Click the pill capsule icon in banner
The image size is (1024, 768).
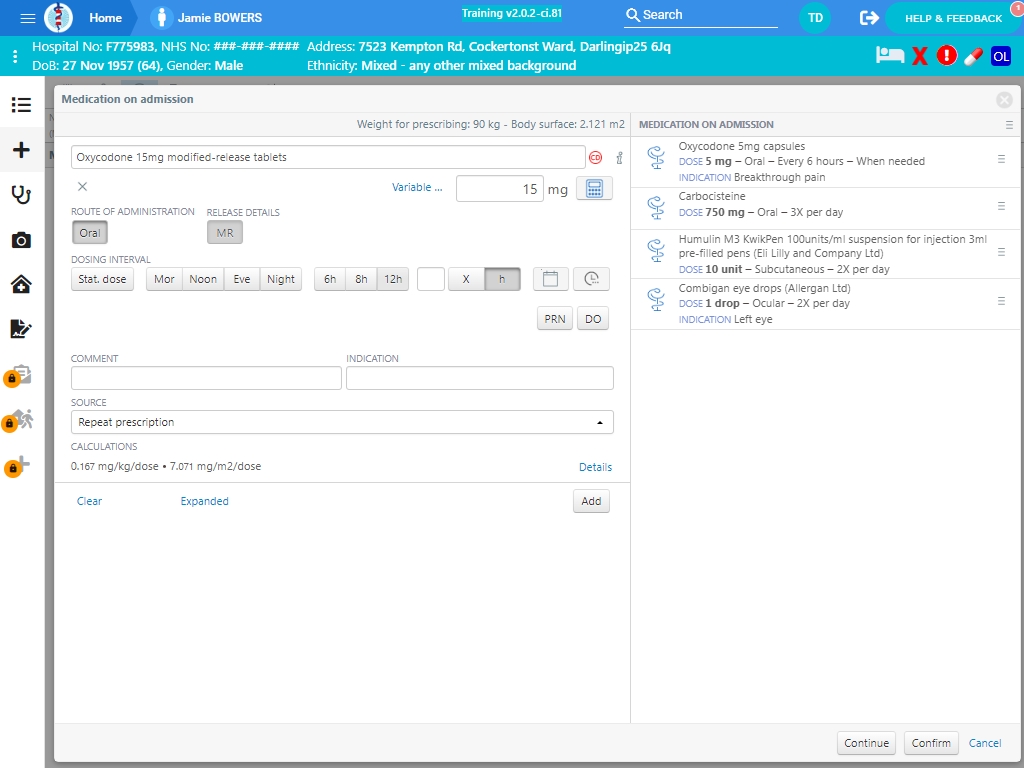click(973, 56)
